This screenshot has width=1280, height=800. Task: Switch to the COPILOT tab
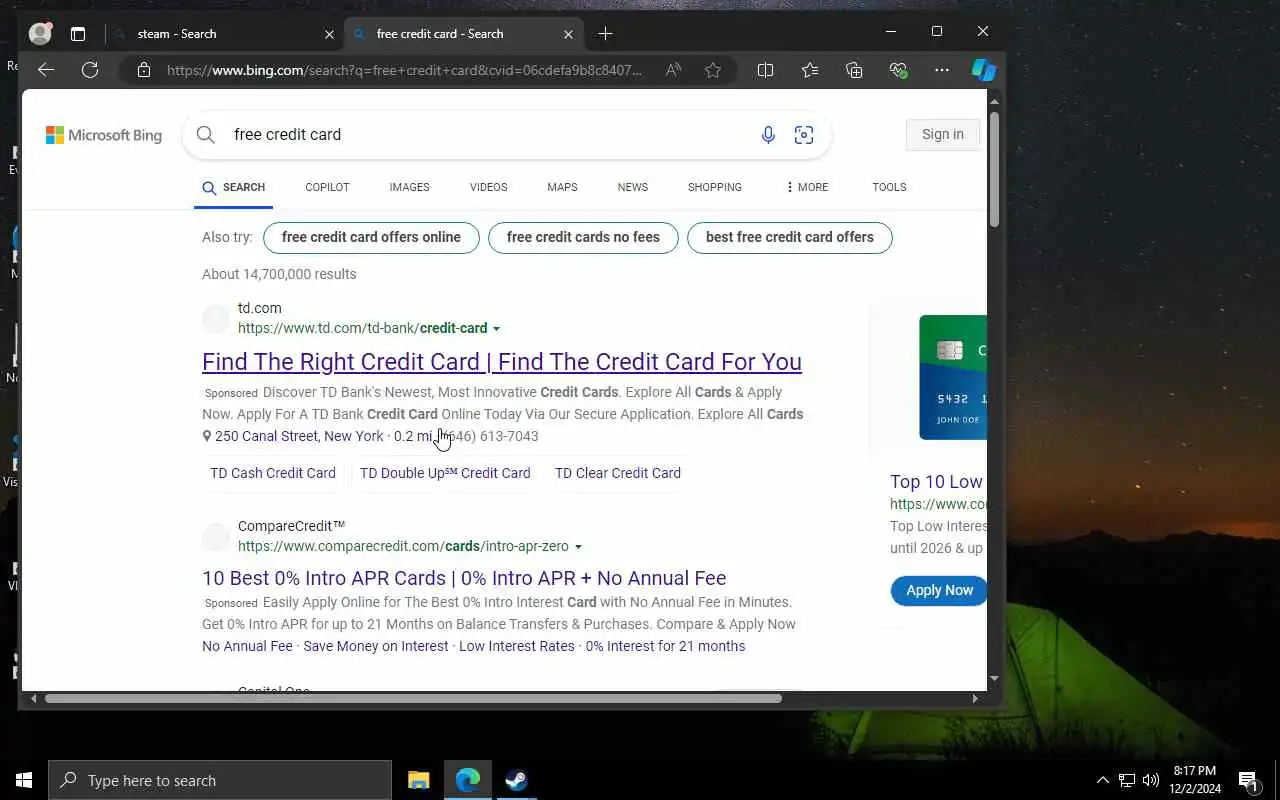pyautogui.click(x=327, y=187)
